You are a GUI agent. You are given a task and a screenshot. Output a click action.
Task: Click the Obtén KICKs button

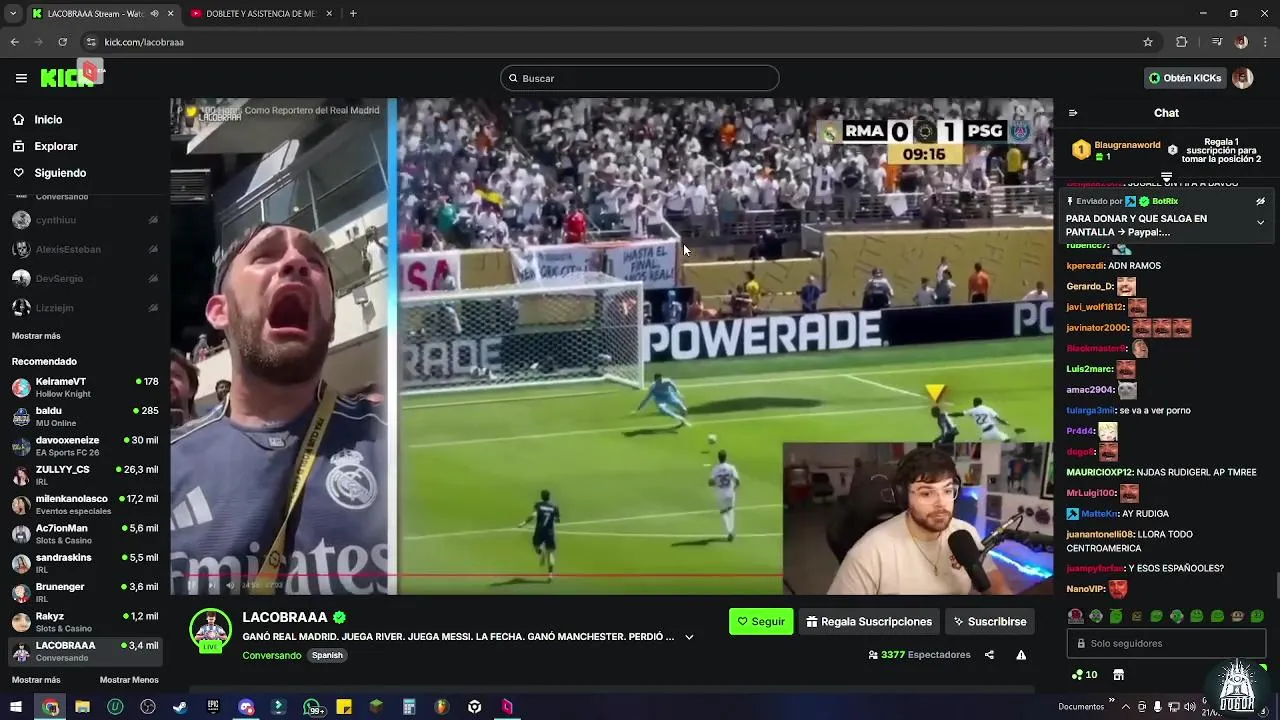1185,78
